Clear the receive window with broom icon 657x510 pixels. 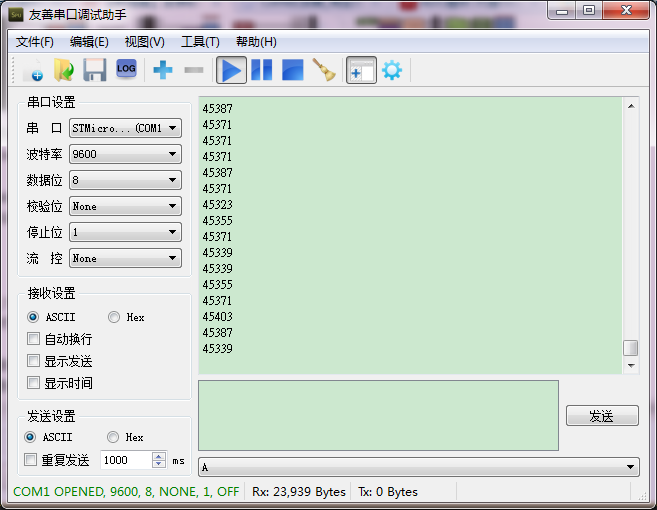pos(323,70)
